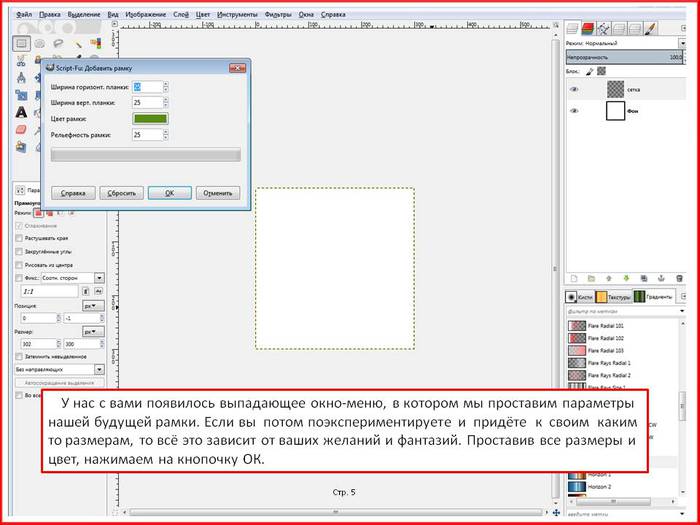Click lock pixels brush icon
Viewport: 700px width, 525px height.
pos(589,71)
